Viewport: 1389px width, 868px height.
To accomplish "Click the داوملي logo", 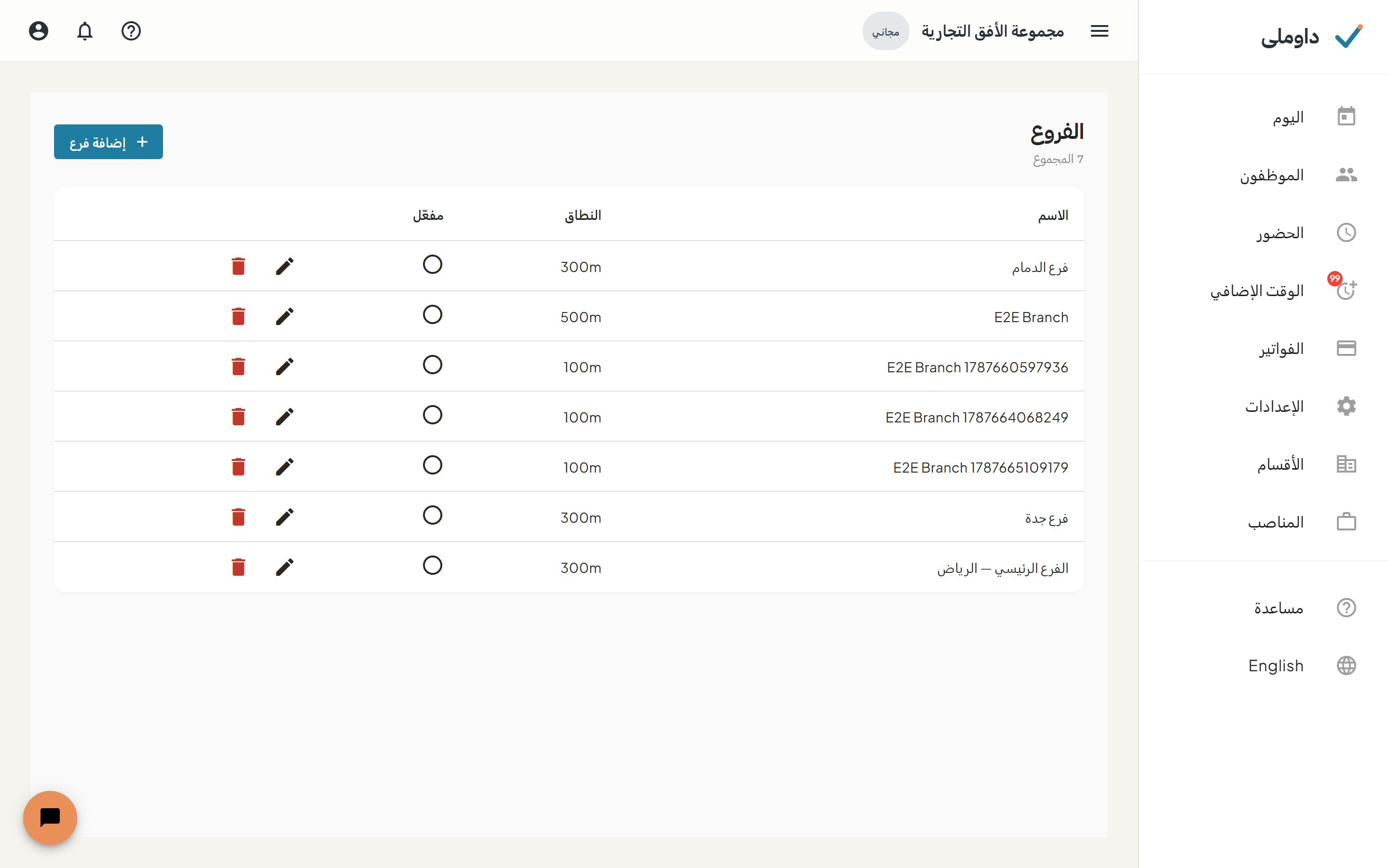I will [x=1311, y=37].
